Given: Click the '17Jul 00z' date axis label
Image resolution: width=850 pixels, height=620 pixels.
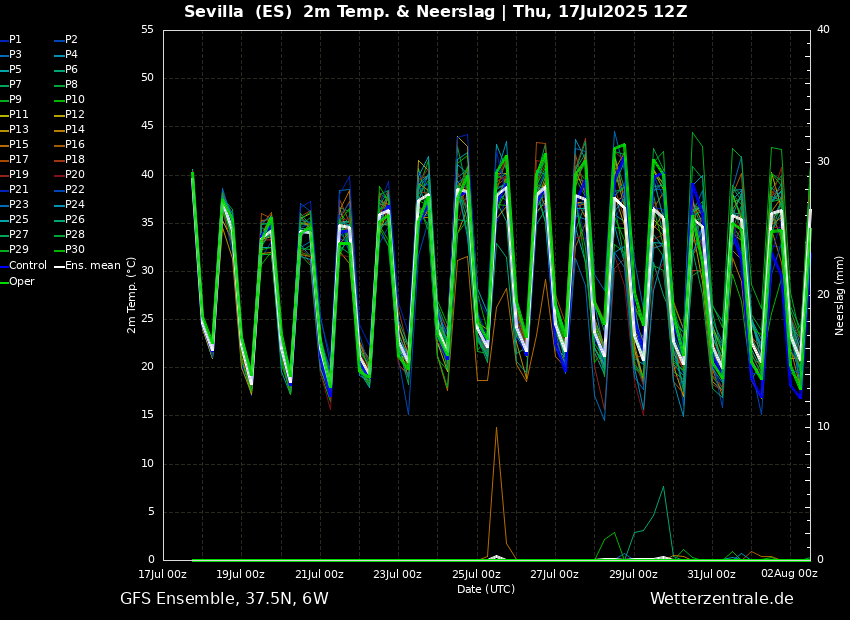Looking at the screenshot, I should click(x=162, y=574).
